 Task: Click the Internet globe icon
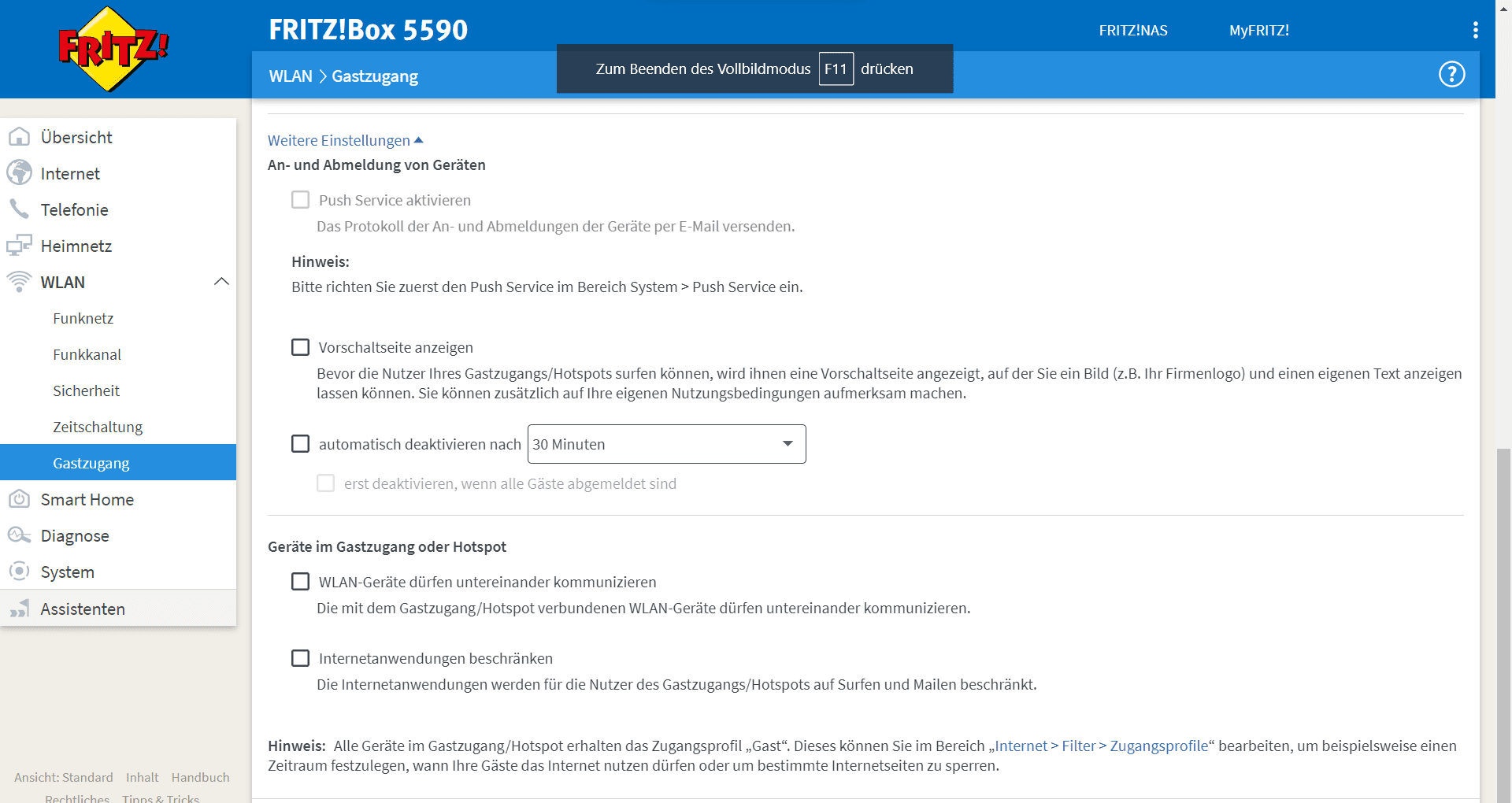(19, 173)
